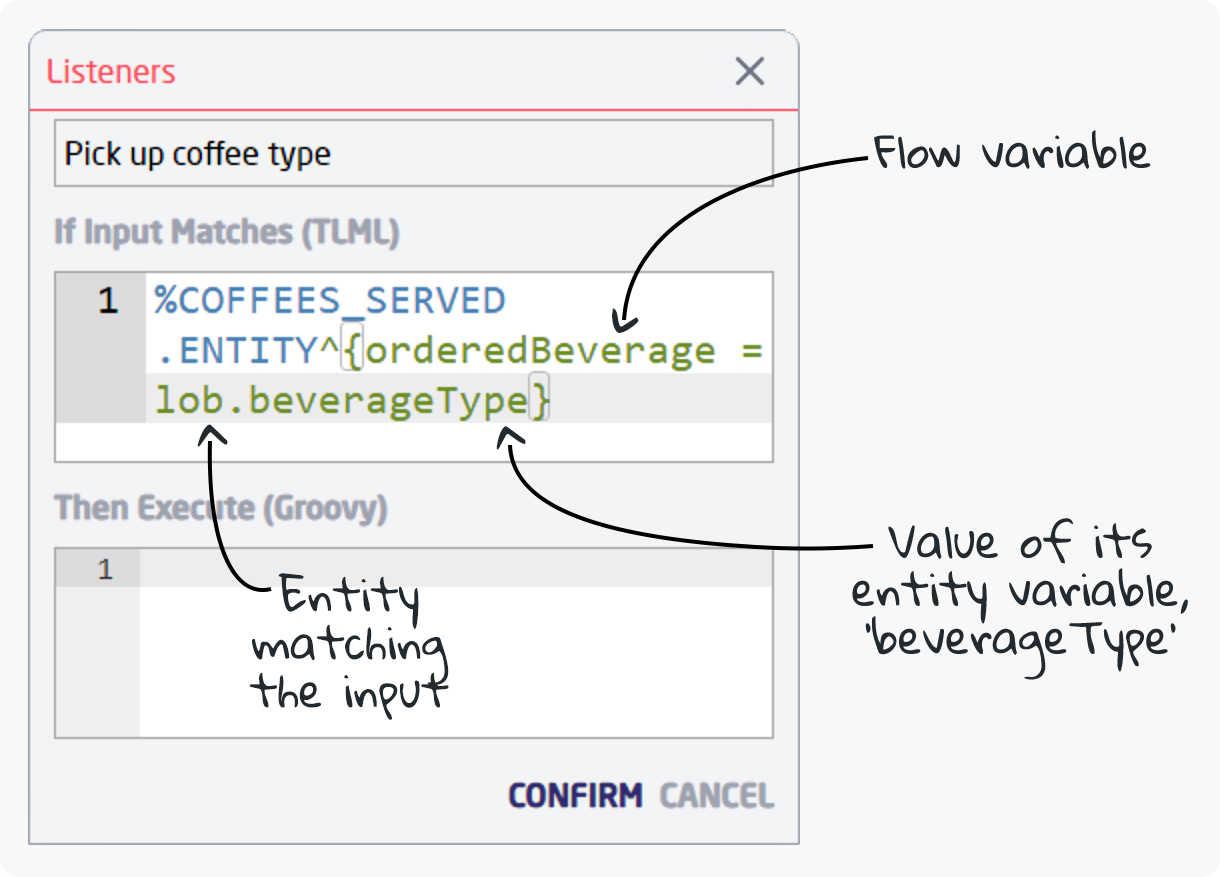Confirm the listener configuration
Screen dimensions: 1220x877
click(574, 795)
